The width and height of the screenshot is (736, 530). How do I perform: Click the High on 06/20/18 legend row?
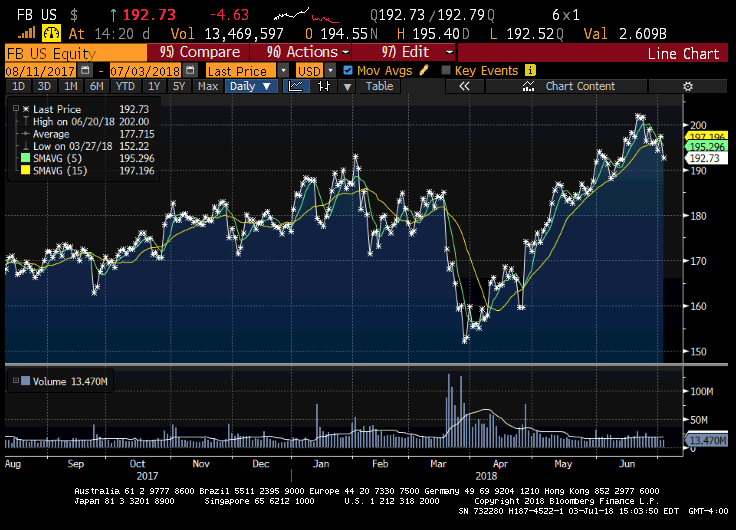86,122
